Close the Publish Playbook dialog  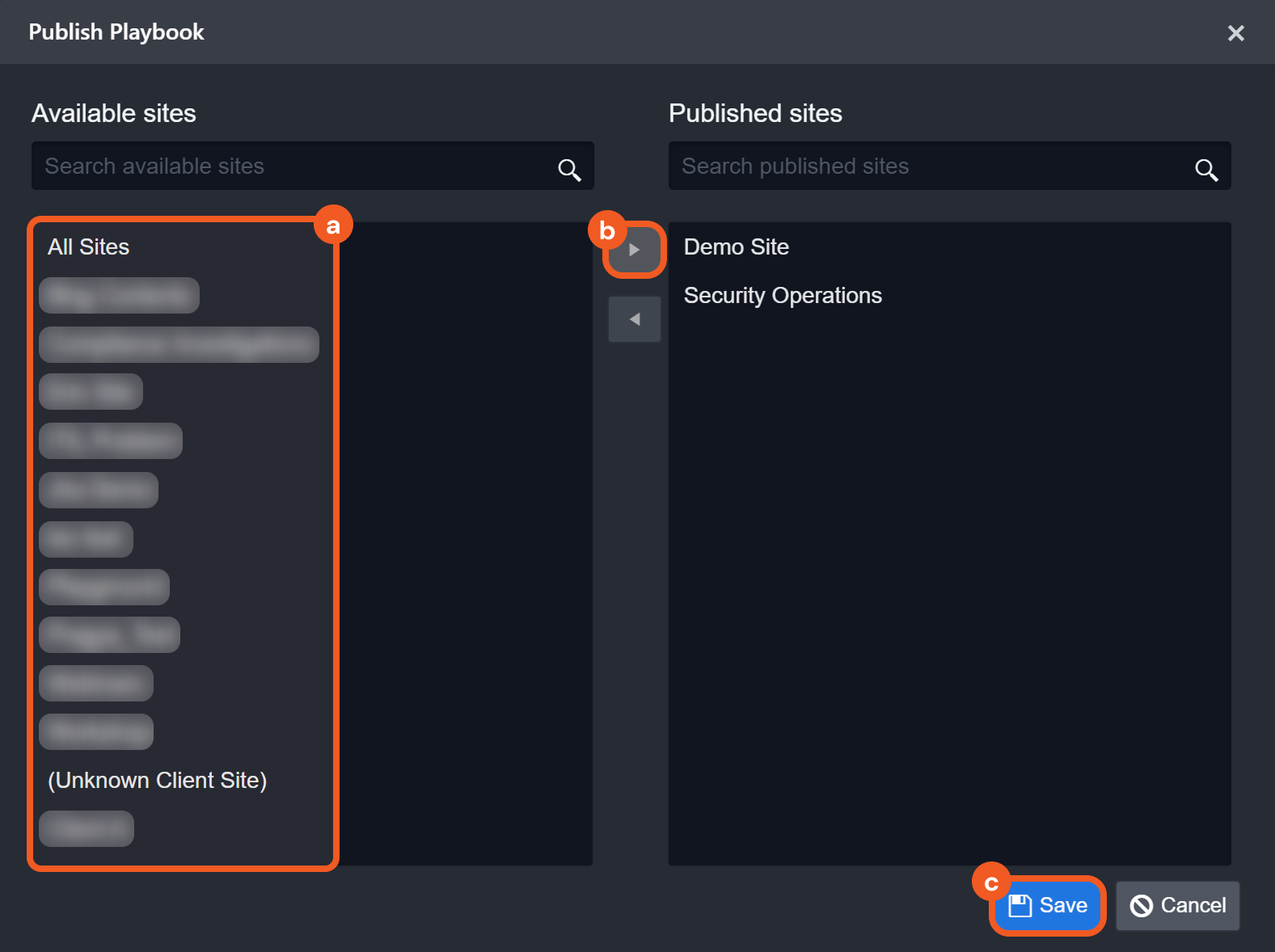point(1235,33)
